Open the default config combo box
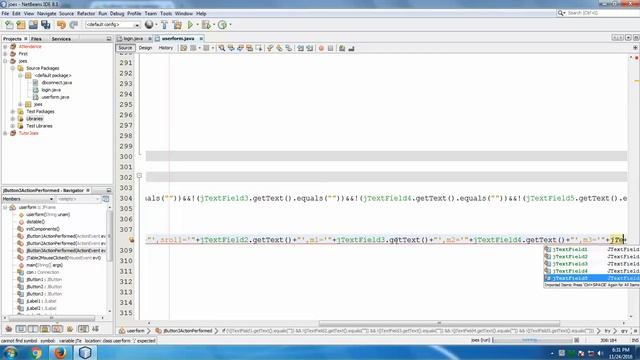640x360 pixels. click(x=112, y=25)
